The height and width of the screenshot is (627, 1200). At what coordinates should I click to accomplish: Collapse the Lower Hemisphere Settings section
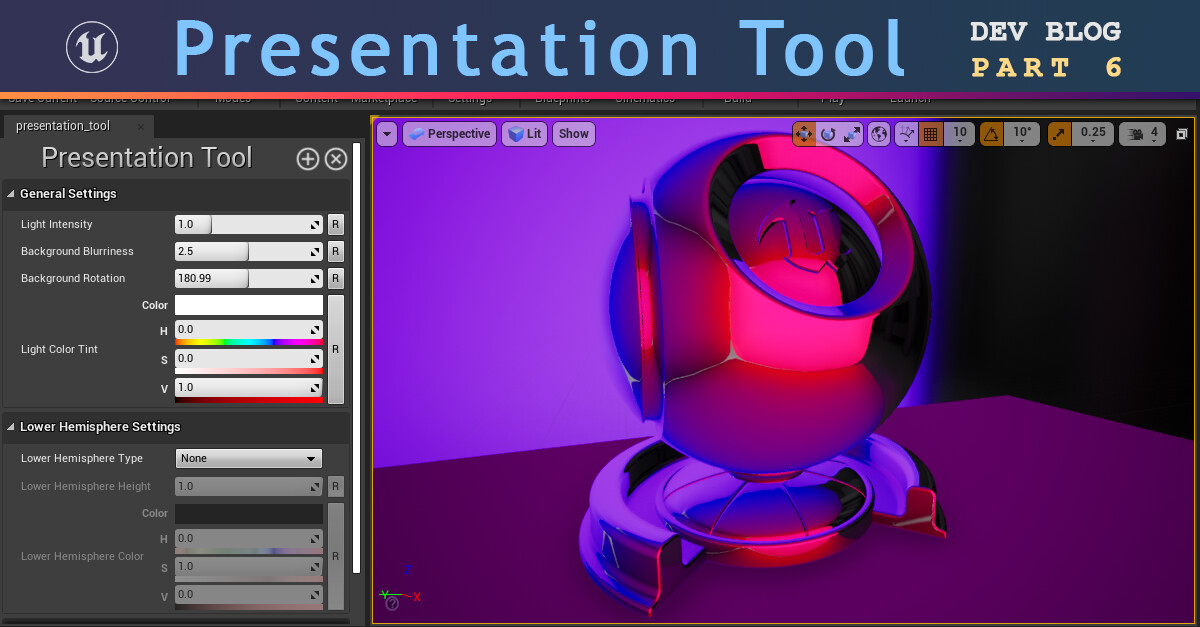[10, 426]
